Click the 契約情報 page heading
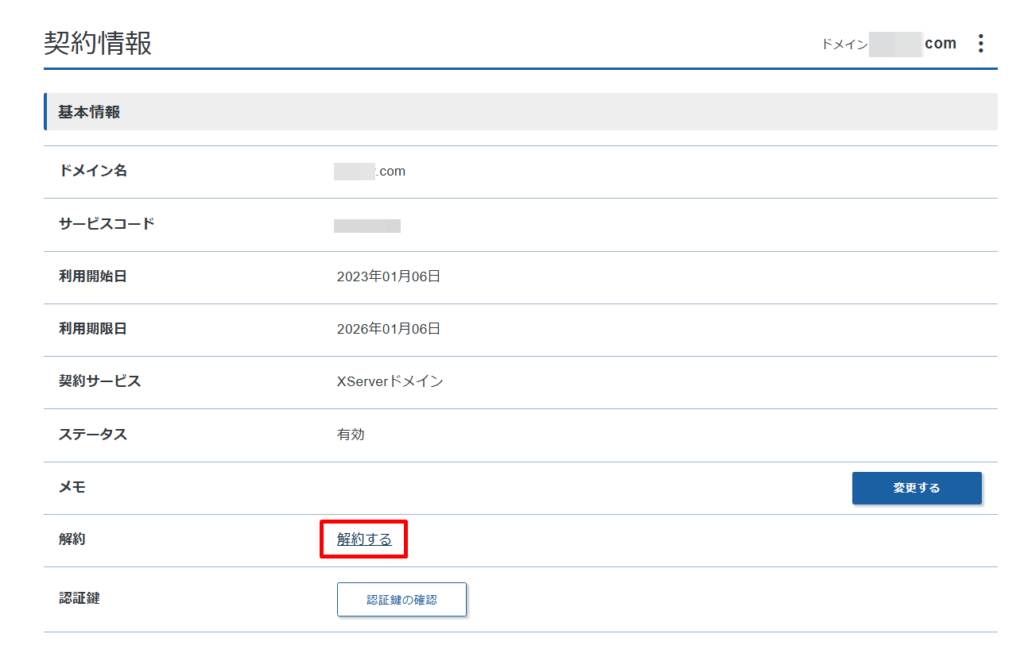 click(x=98, y=43)
